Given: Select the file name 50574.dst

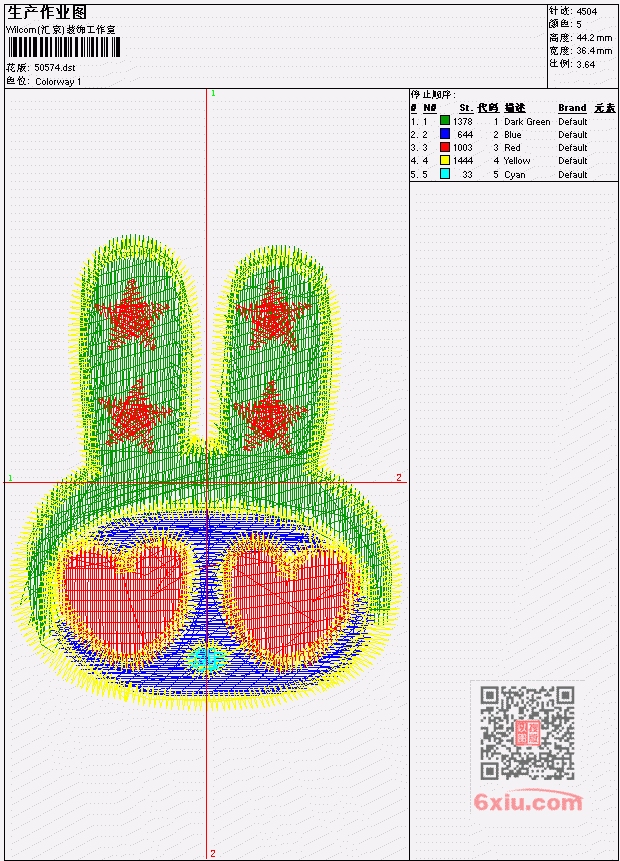Looking at the screenshot, I should pos(54,68).
